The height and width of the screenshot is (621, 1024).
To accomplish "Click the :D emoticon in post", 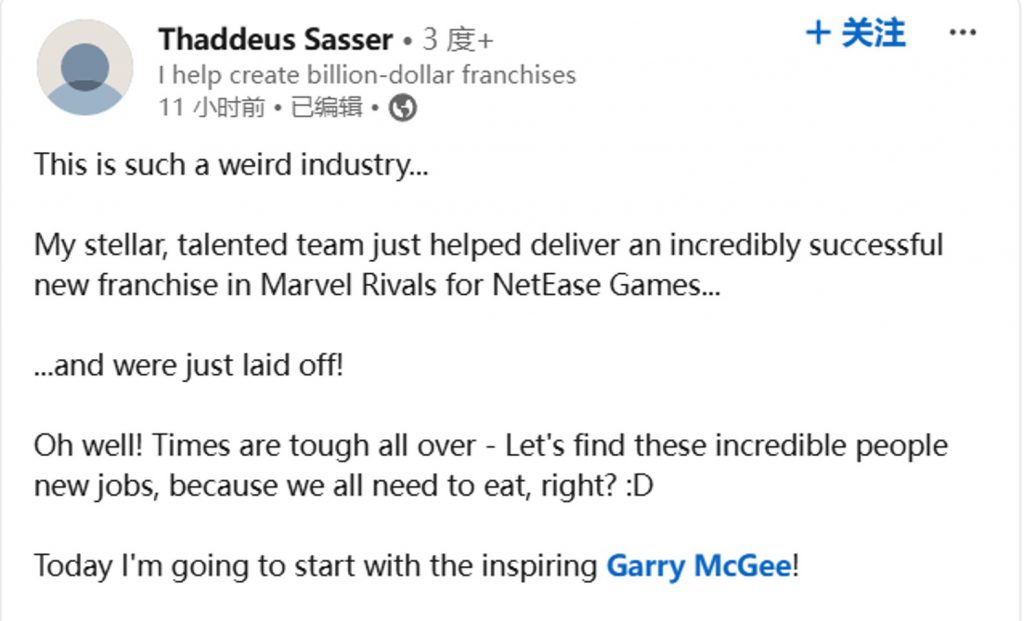I will click(639, 486).
